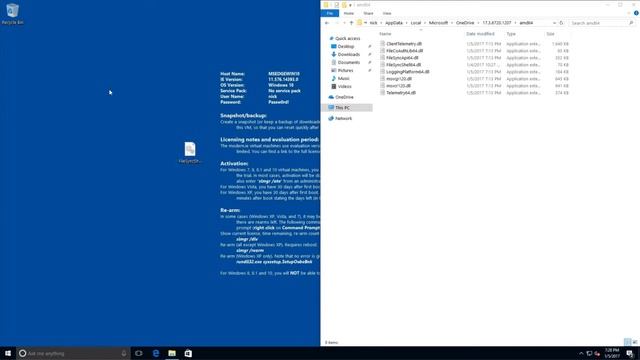Click the Windows Start button

pos(8,353)
